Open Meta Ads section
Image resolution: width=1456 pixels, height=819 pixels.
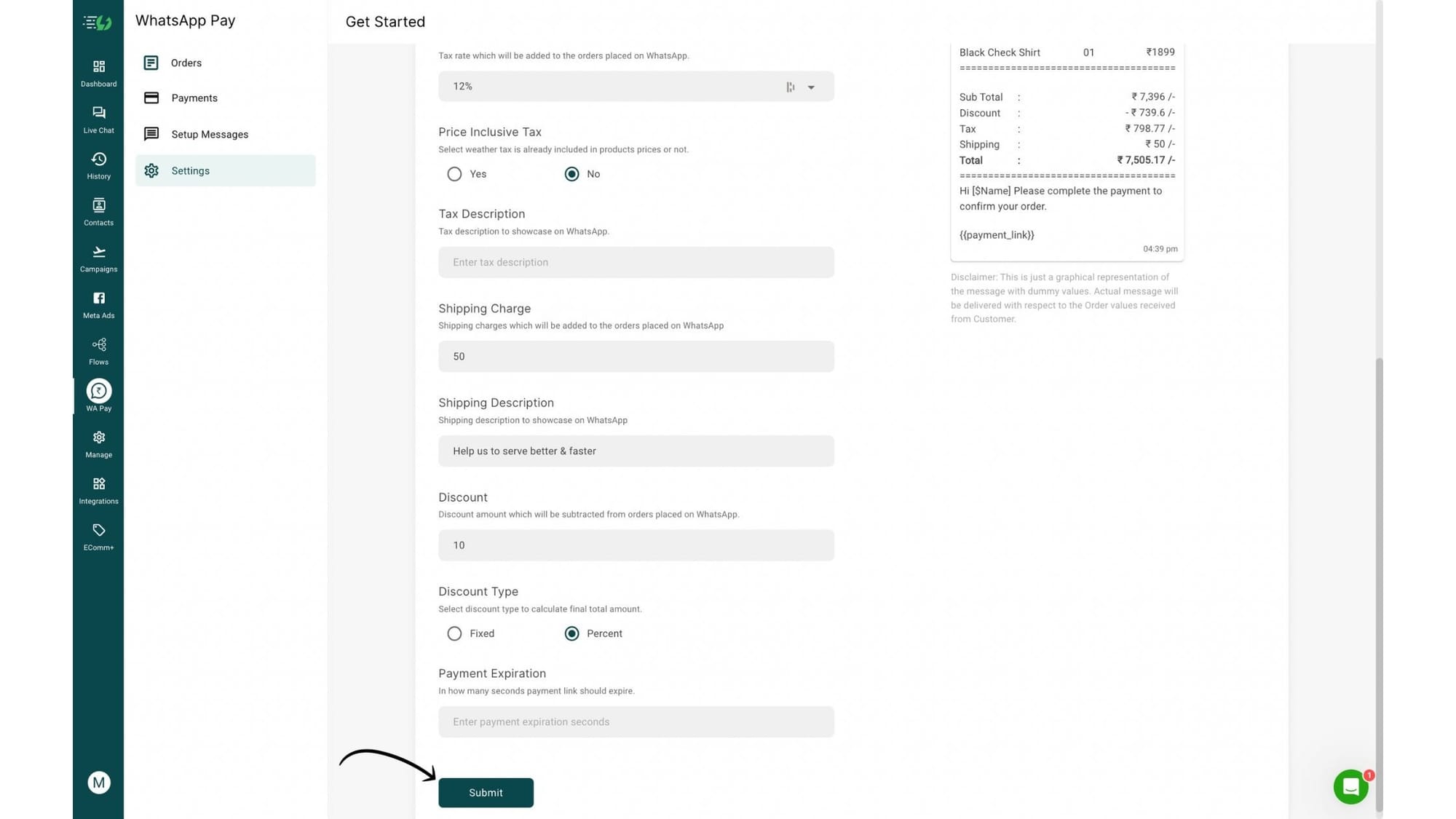(98, 304)
